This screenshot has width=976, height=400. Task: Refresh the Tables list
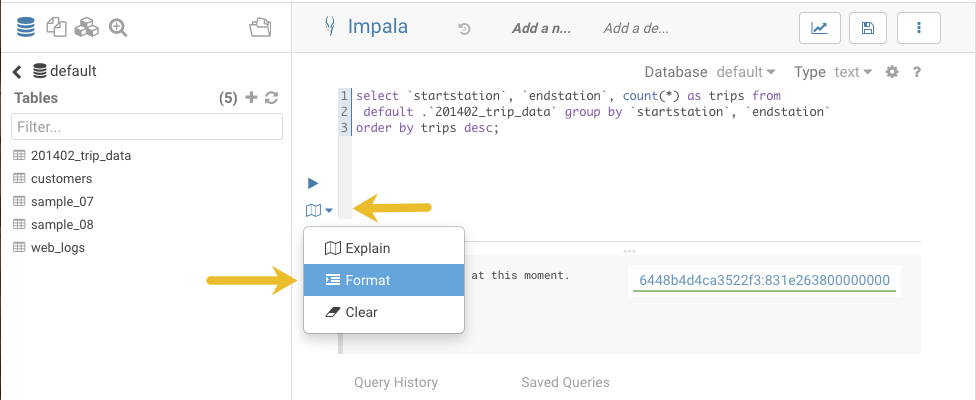pyautogui.click(x=271, y=98)
